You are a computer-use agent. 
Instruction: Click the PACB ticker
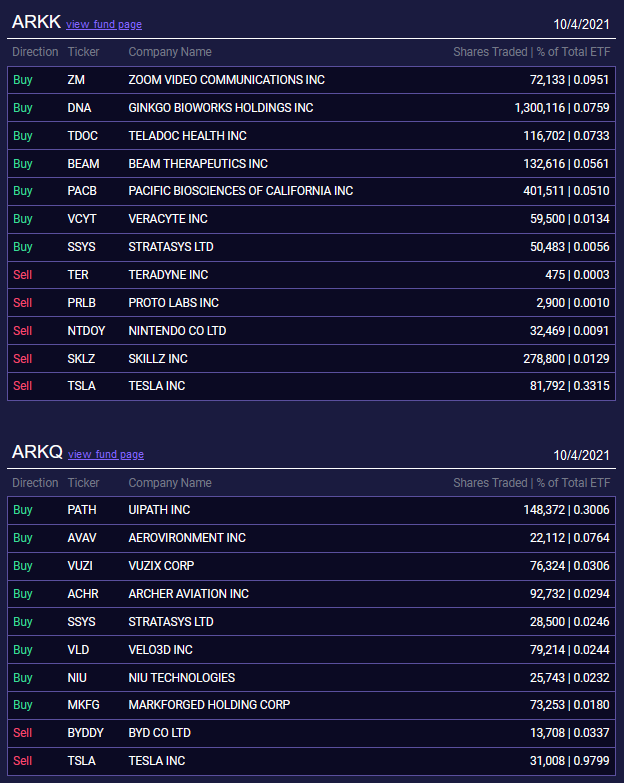82,190
